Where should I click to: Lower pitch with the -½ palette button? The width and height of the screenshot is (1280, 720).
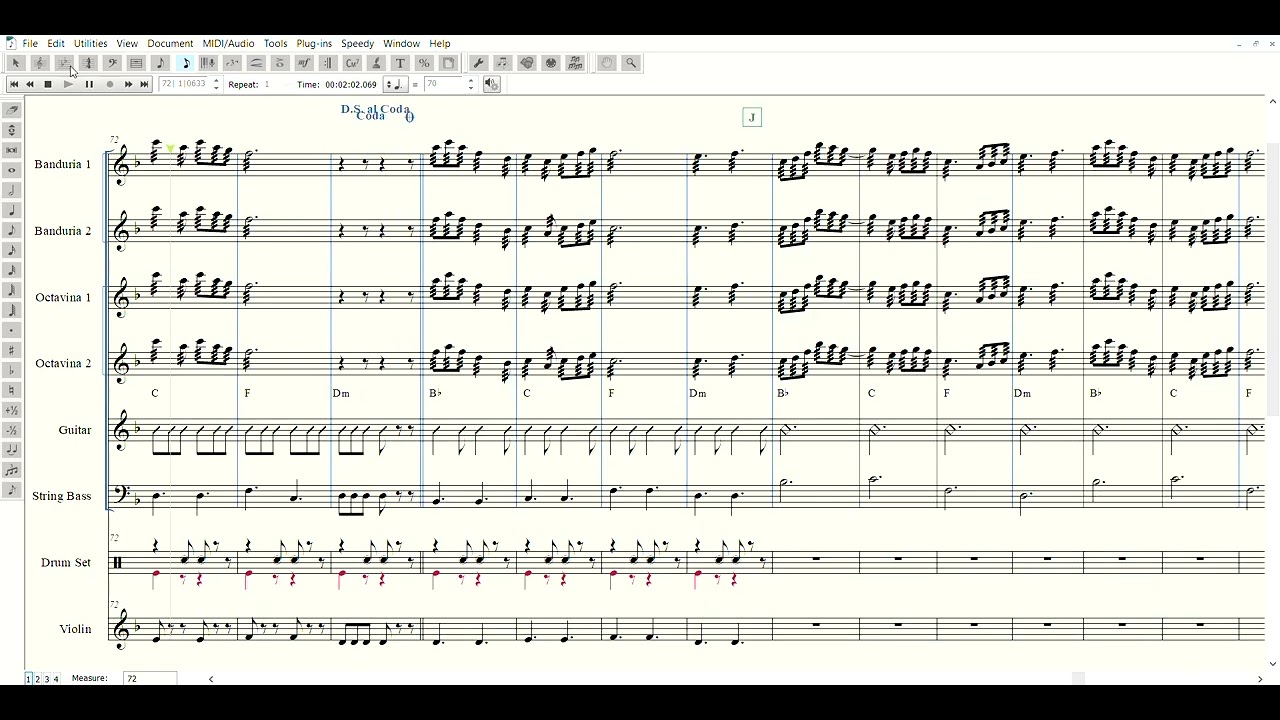12,430
